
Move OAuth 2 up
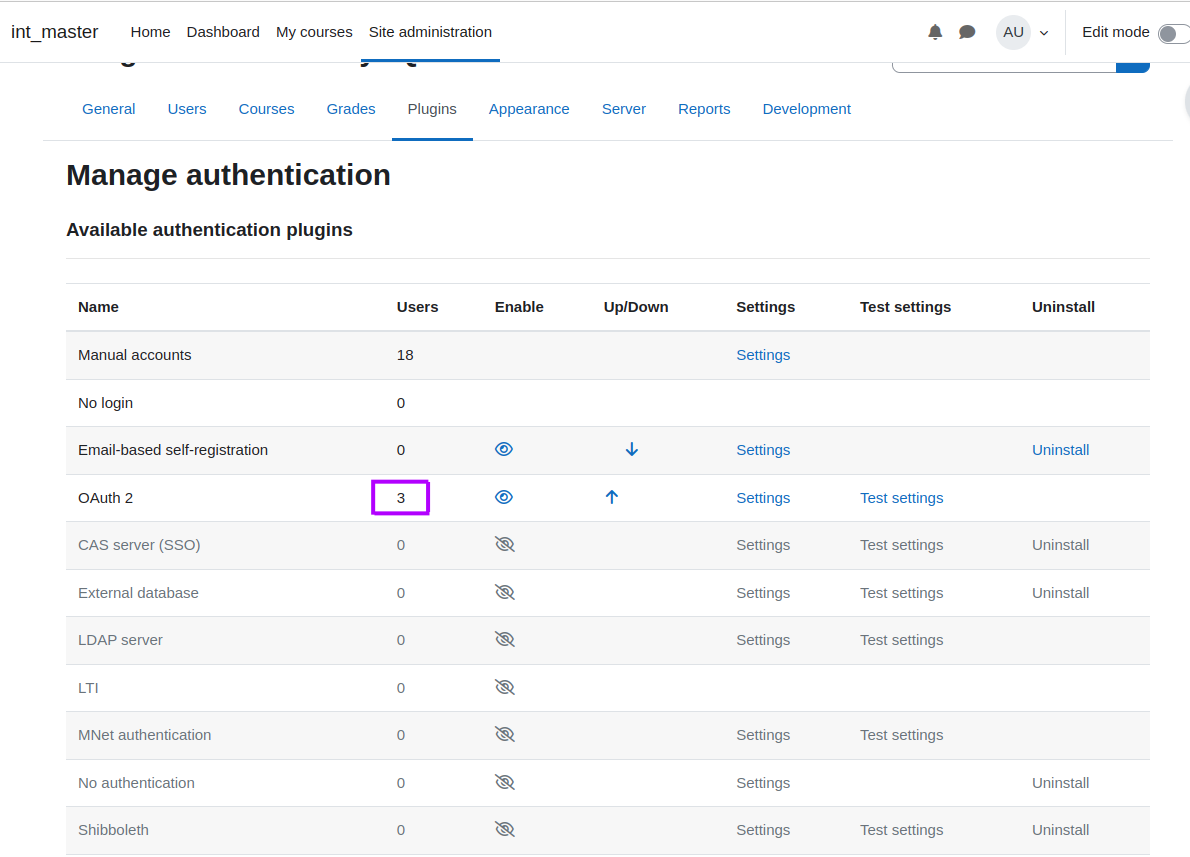click(x=612, y=497)
